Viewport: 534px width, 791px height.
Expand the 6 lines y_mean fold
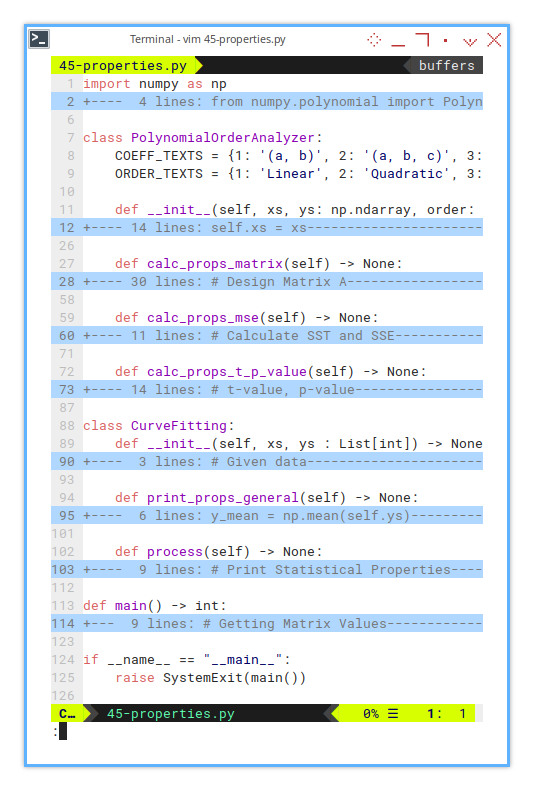click(x=267, y=516)
